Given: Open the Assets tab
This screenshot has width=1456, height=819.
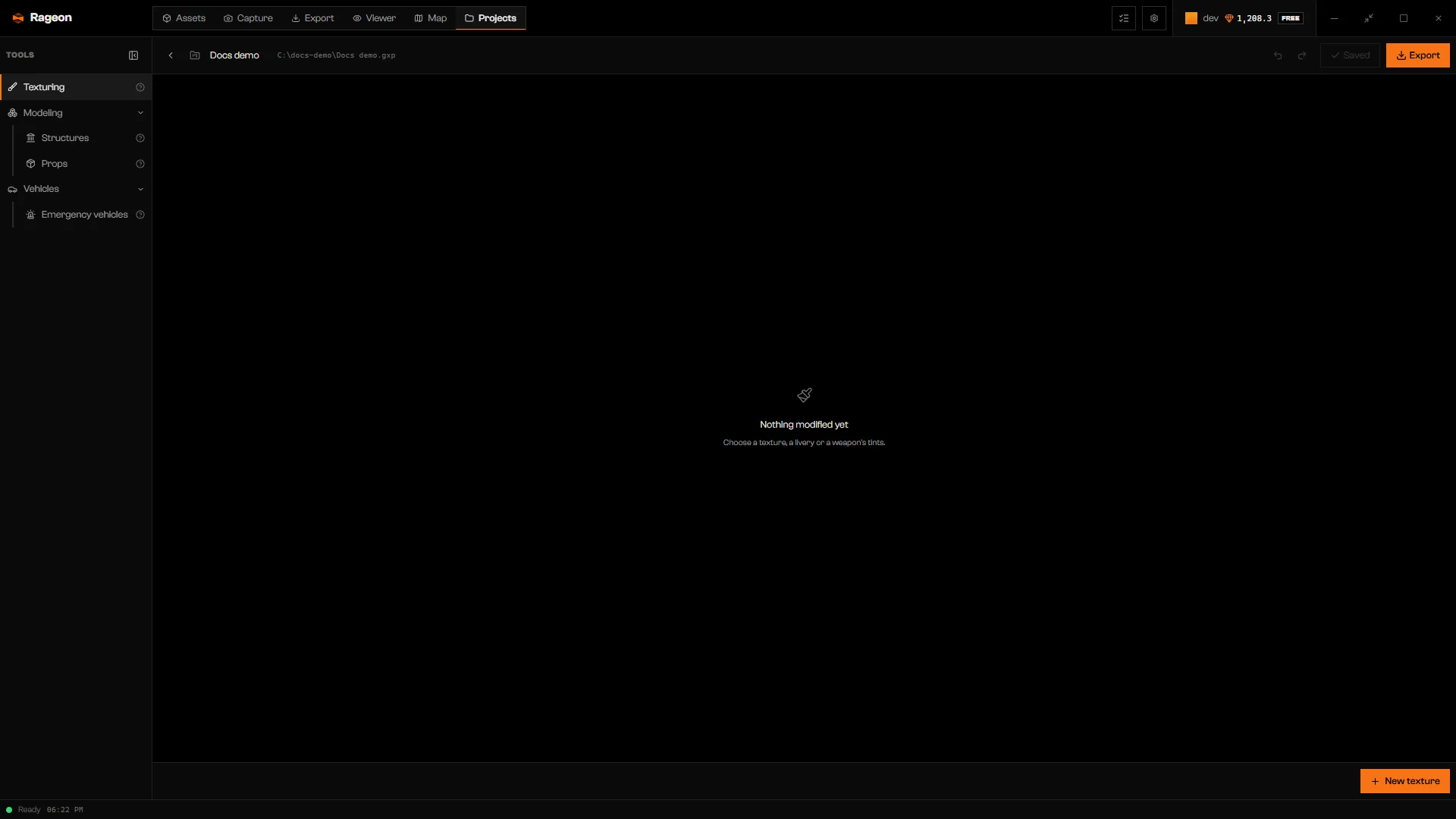Looking at the screenshot, I should tap(184, 18).
